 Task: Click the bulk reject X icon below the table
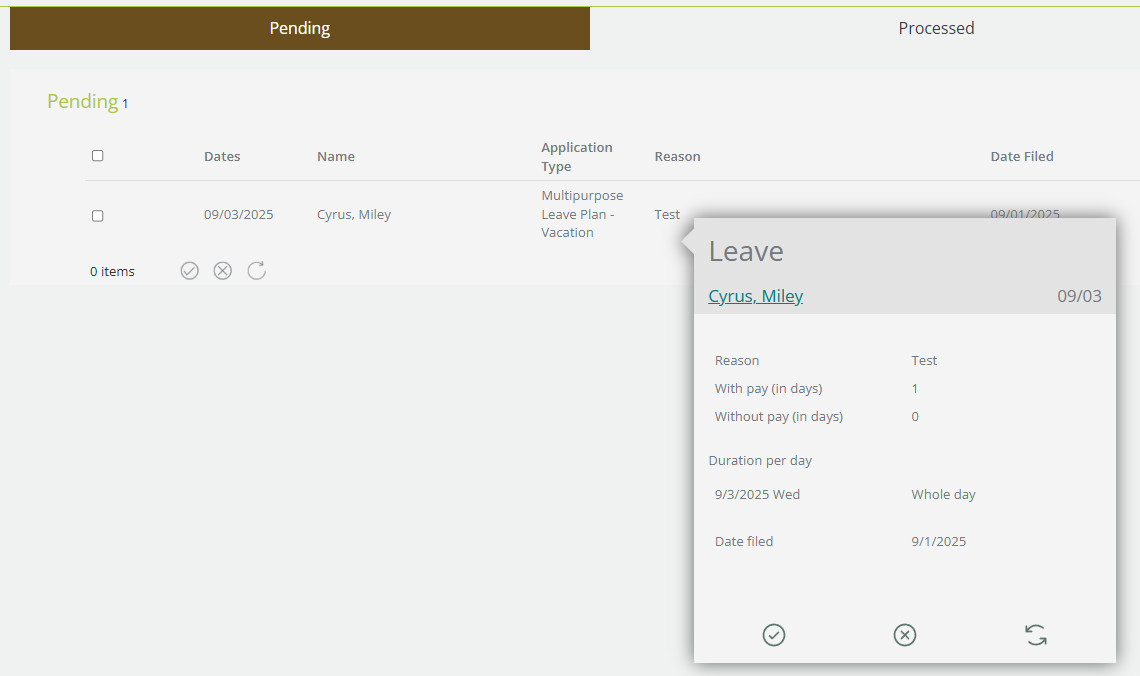[x=223, y=271]
